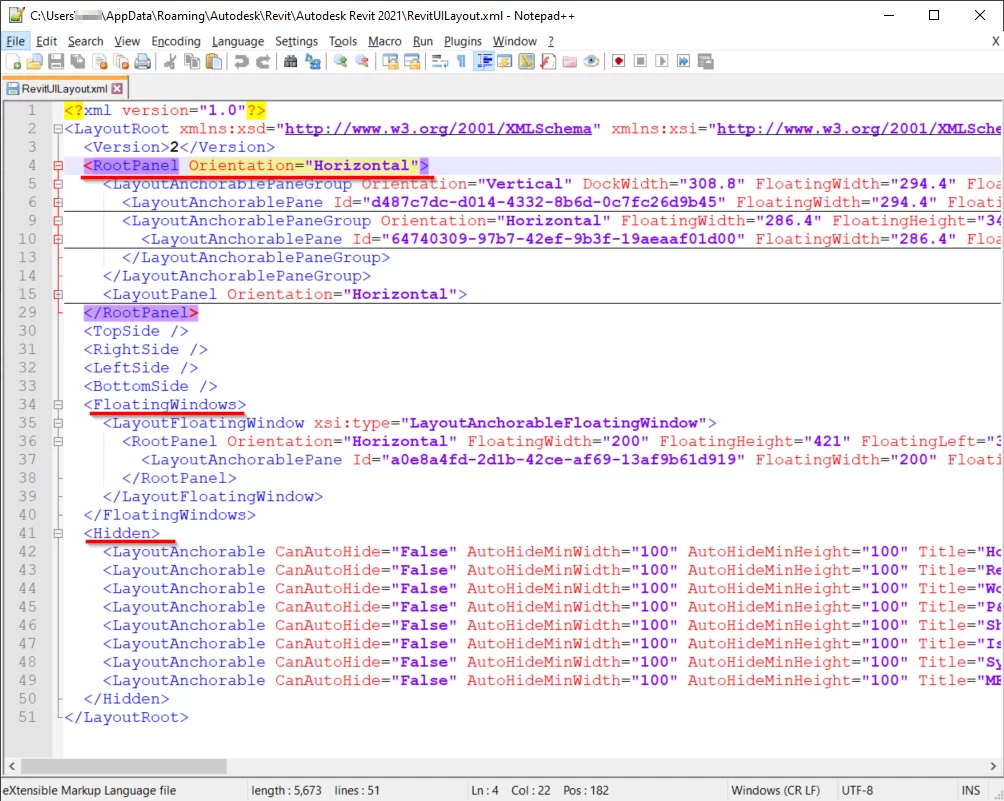
Task: Close the RevitUILayout.xml tab
Action: coord(117,88)
